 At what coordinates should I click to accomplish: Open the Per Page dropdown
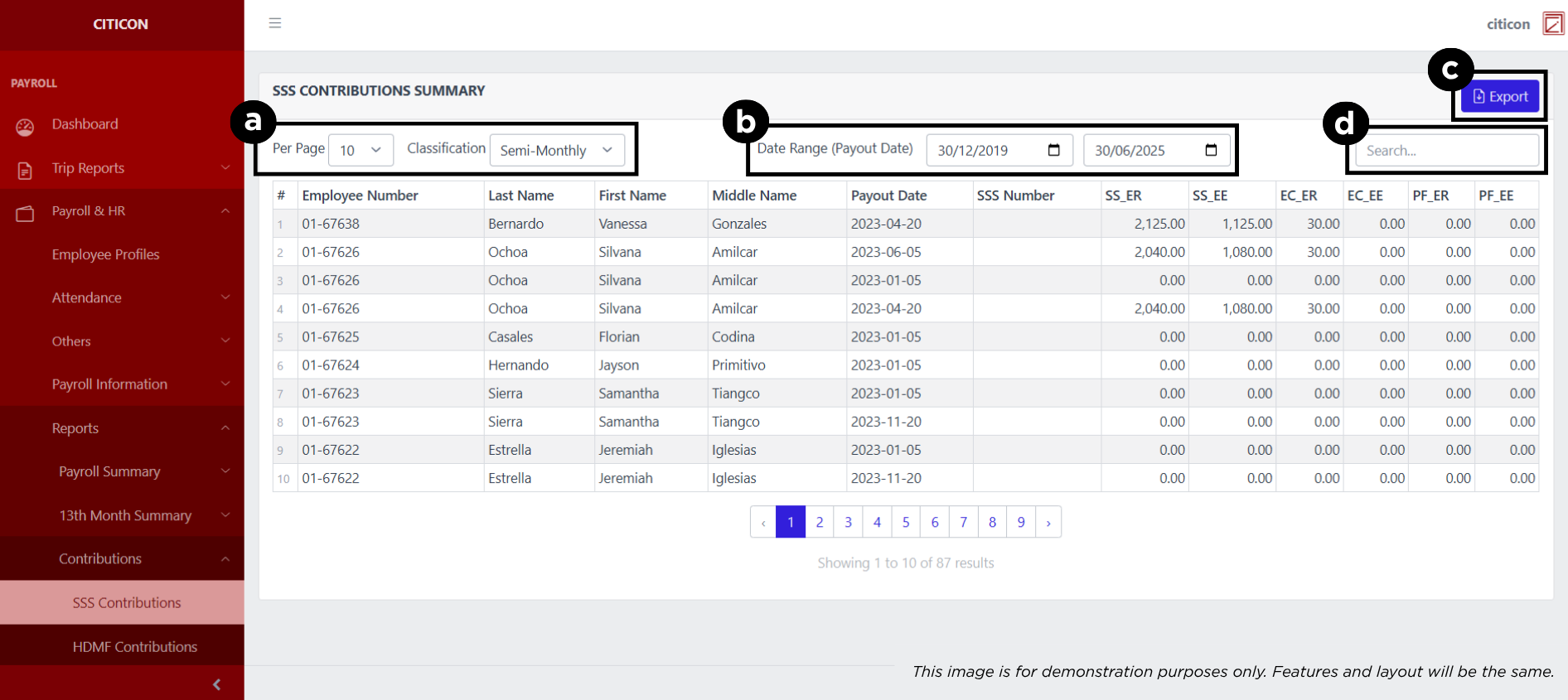(361, 150)
